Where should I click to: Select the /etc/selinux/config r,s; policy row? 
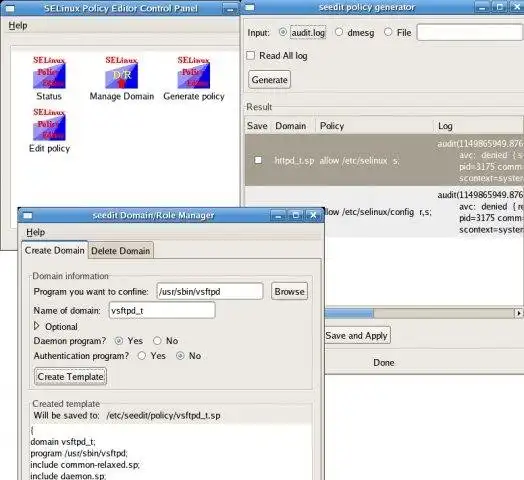378,212
